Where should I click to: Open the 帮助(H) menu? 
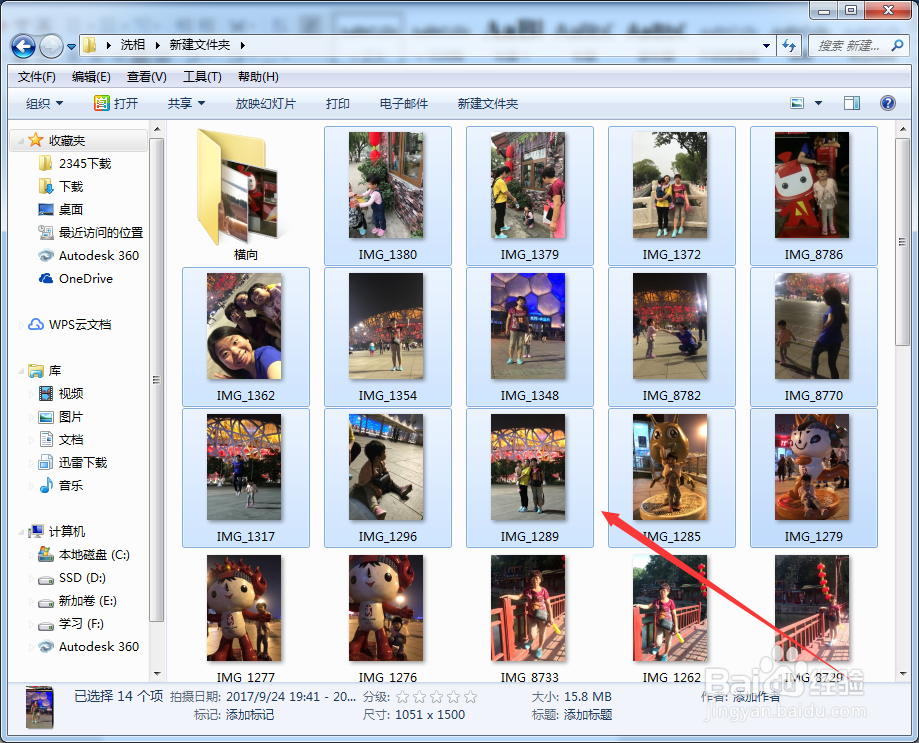point(258,77)
